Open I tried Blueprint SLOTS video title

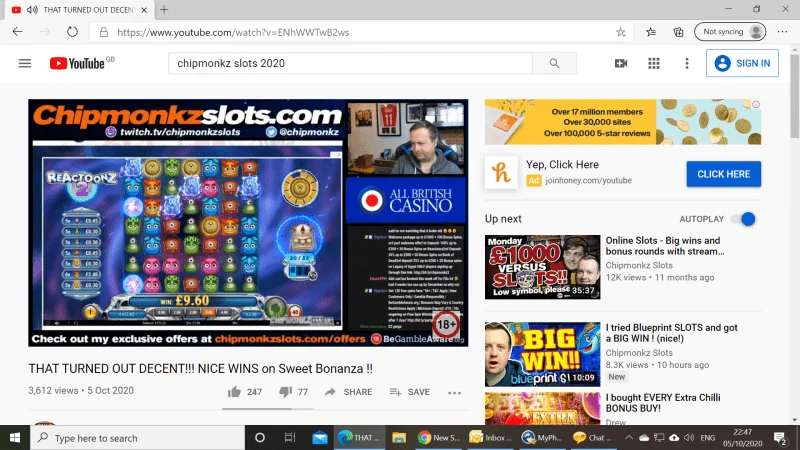pos(671,333)
